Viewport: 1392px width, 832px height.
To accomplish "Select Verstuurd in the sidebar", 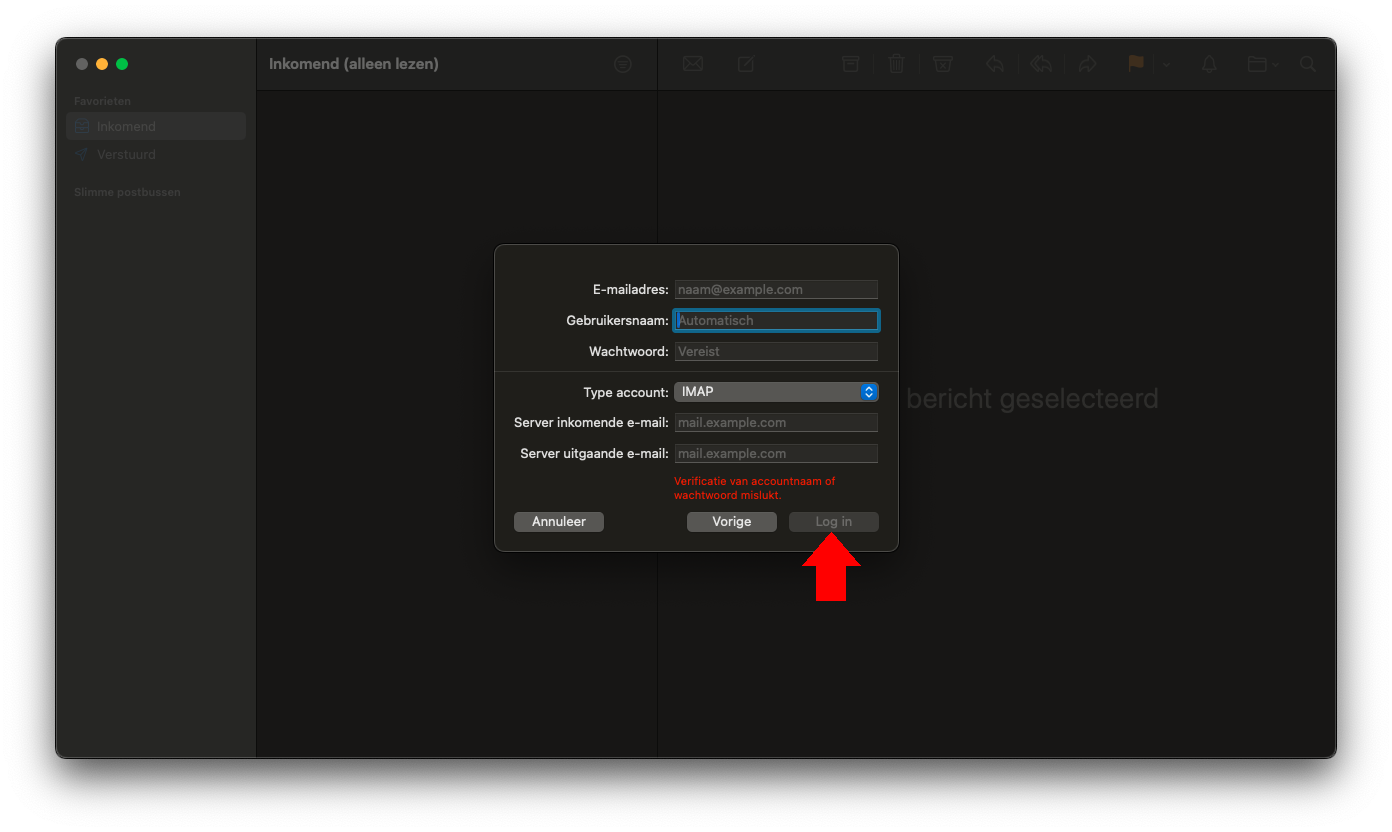I will pos(125,154).
